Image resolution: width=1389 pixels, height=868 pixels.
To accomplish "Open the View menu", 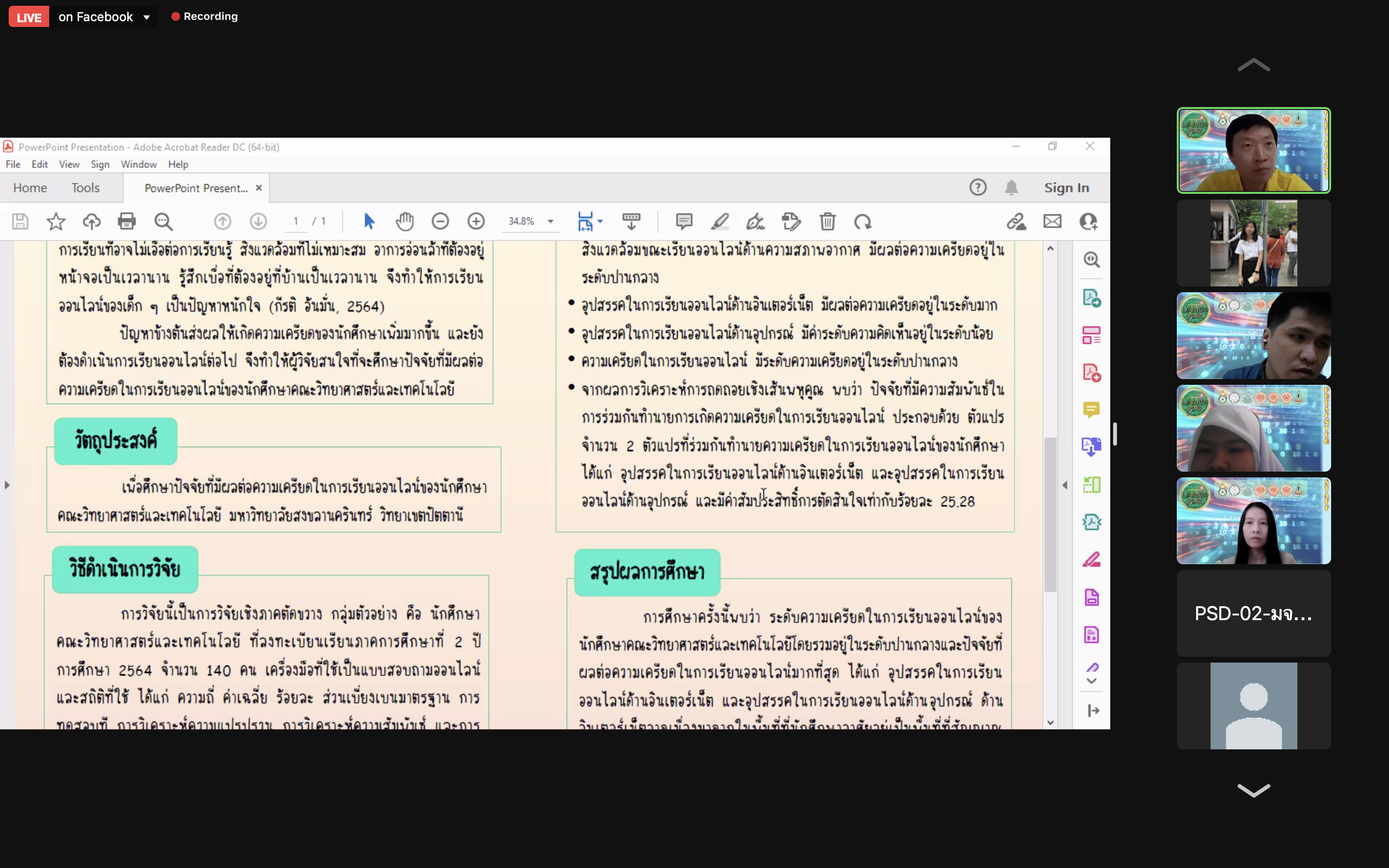I will pos(69,164).
